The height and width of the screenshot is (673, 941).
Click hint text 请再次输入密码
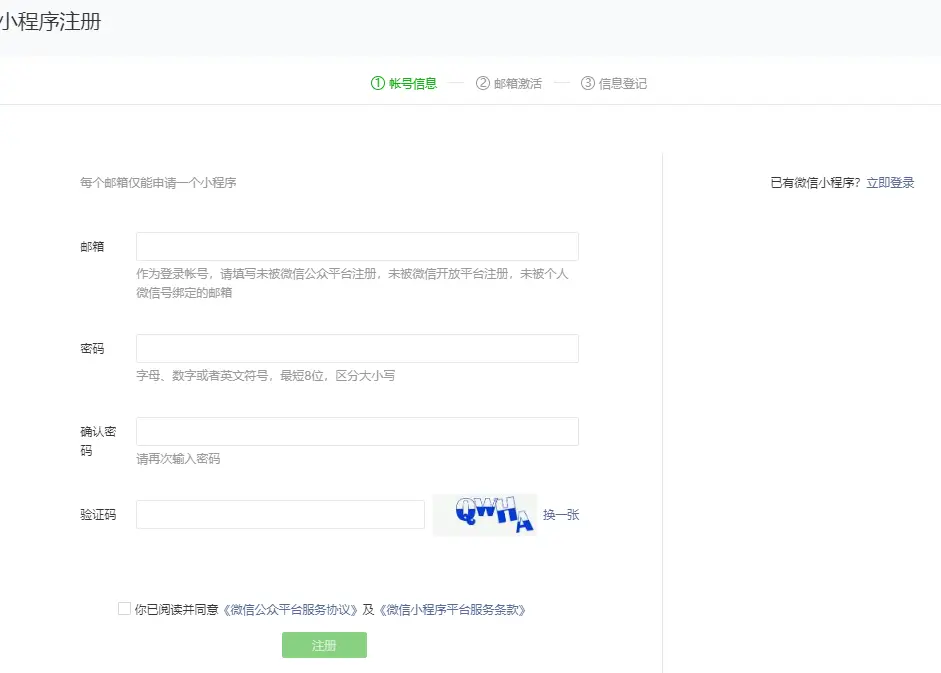coord(178,459)
